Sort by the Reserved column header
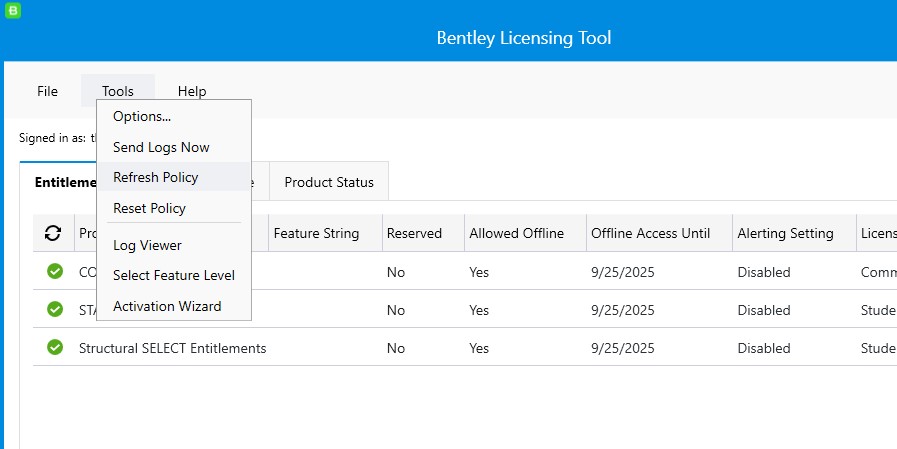The height and width of the screenshot is (449, 897). pyautogui.click(x=414, y=233)
